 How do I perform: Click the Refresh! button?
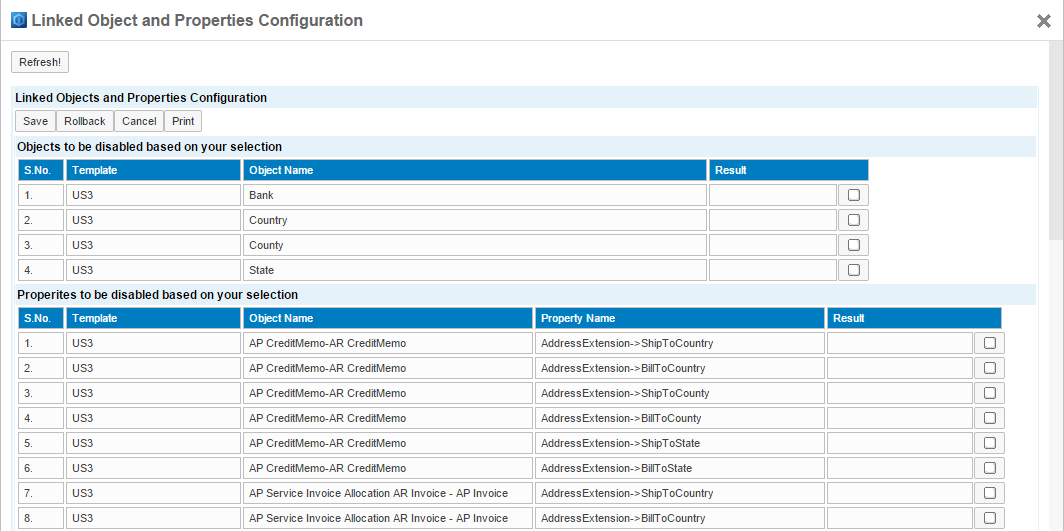point(40,62)
